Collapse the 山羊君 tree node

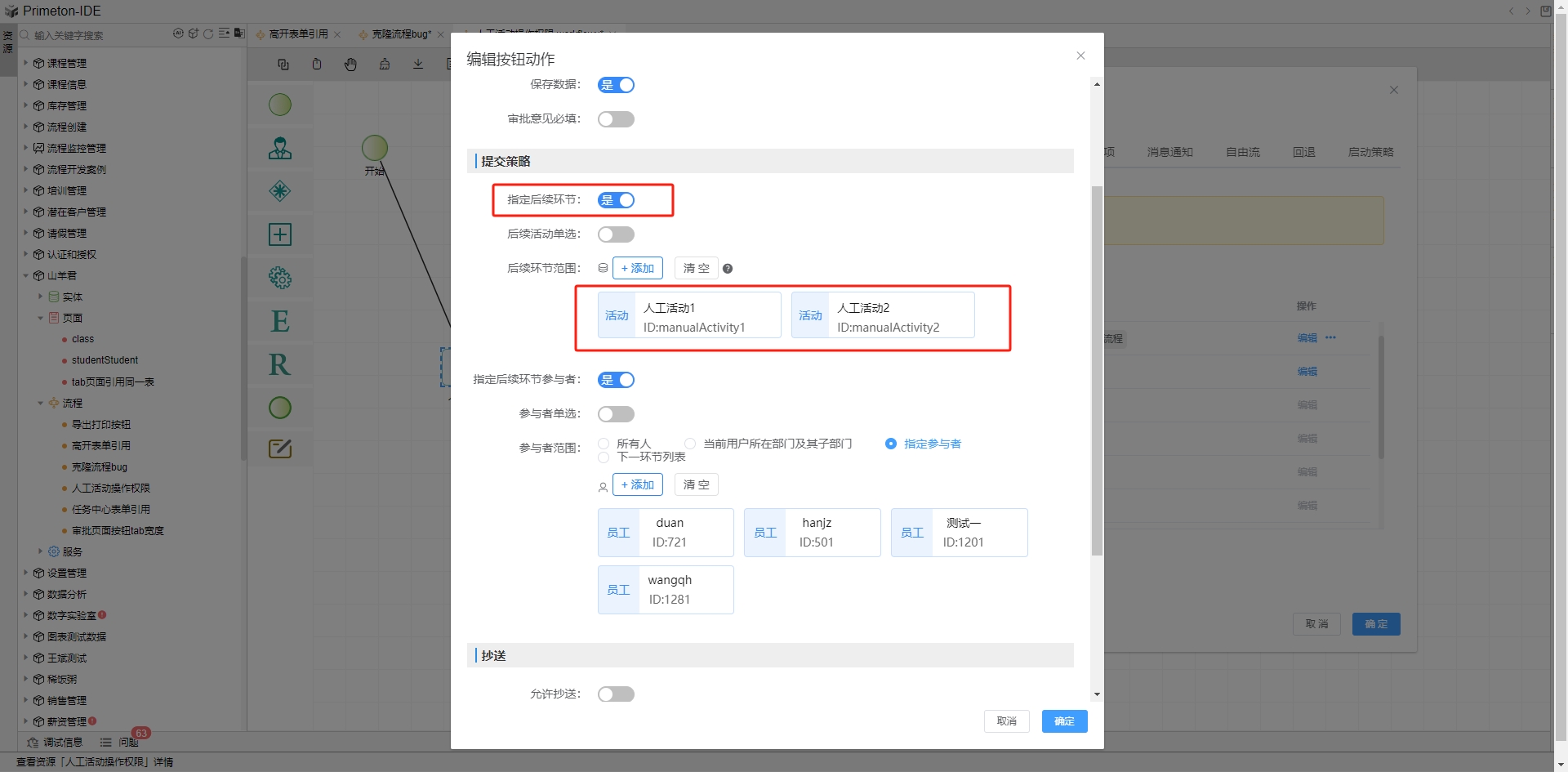25,275
